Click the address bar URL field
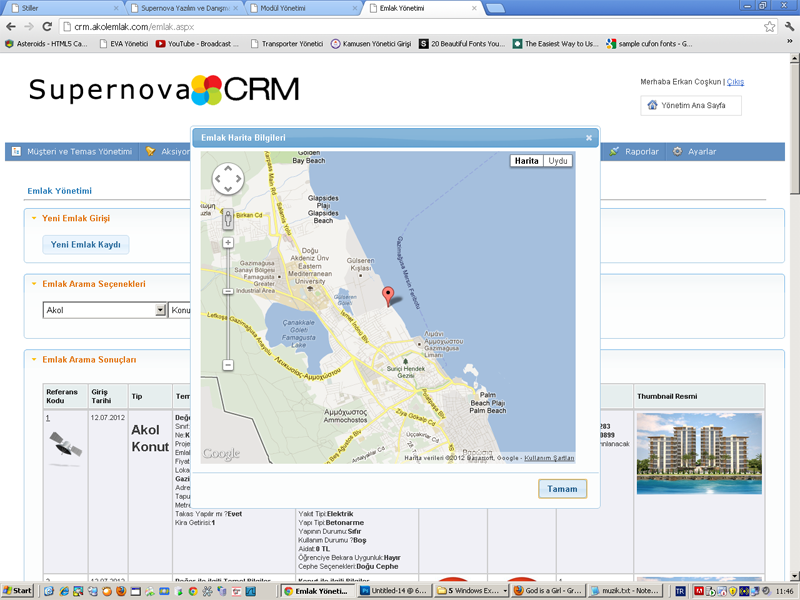800x600 pixels. 413,27
